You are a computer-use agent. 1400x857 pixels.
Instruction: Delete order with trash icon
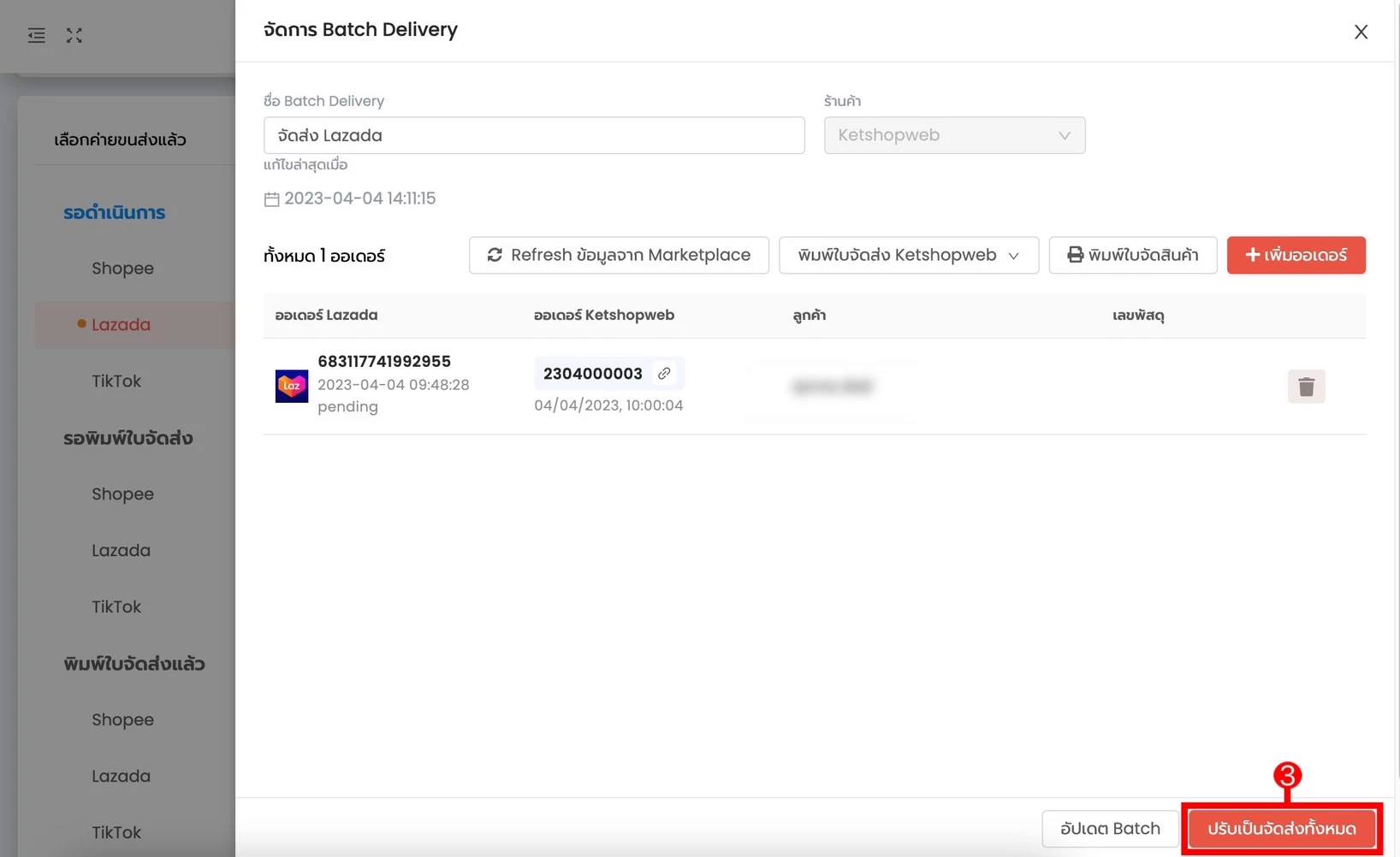coord(1306,387)
